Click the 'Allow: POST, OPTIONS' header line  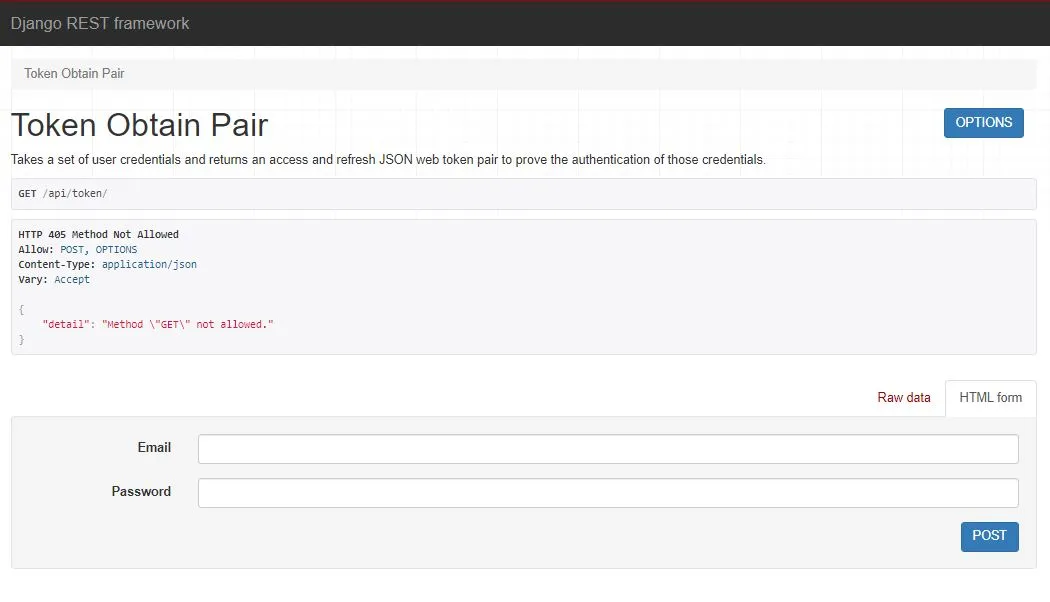78,250
